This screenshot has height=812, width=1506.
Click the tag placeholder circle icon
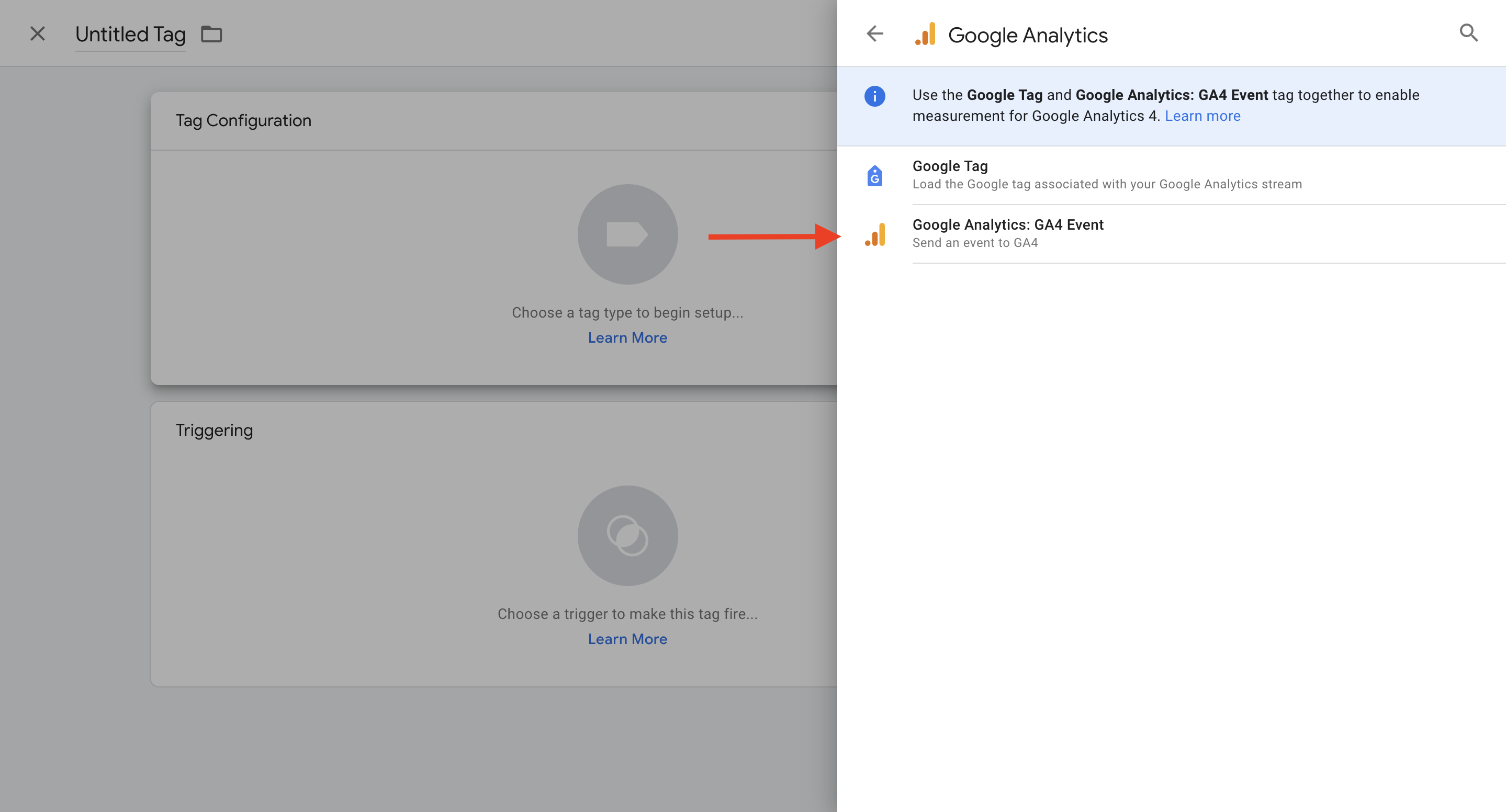627,234
